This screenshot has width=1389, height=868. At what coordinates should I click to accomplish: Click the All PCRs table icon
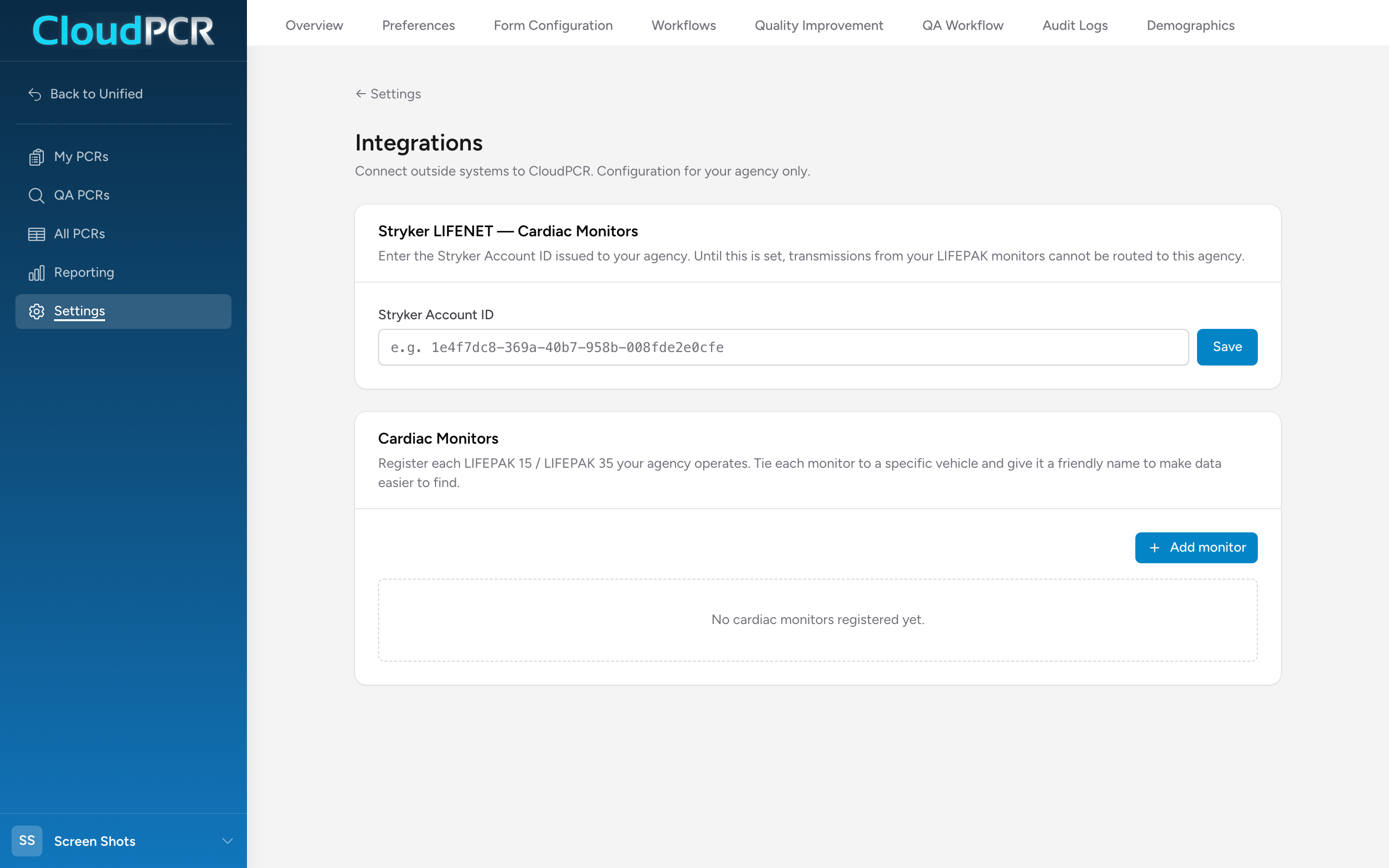(x=36, y=234)
